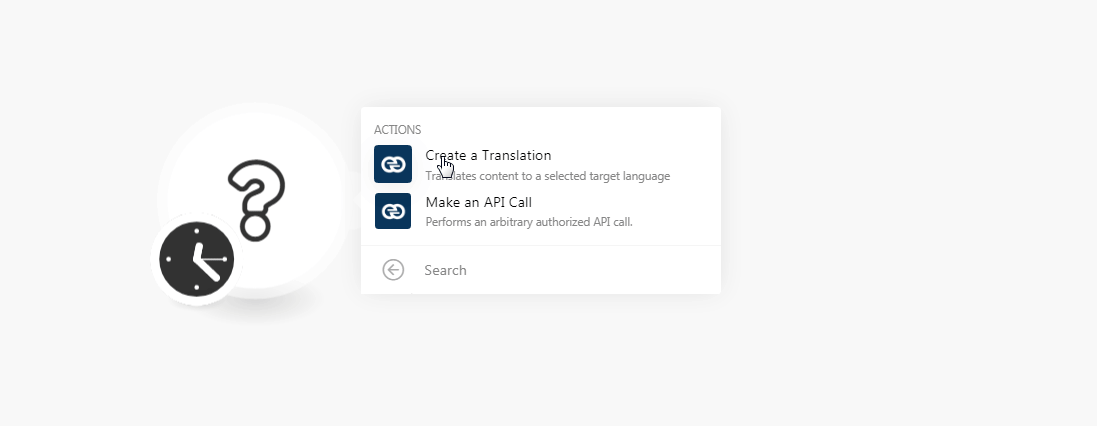Click the ACTIONS section header
The width and height of the screenshot is (1097, 426).
(x=397, y=130)
